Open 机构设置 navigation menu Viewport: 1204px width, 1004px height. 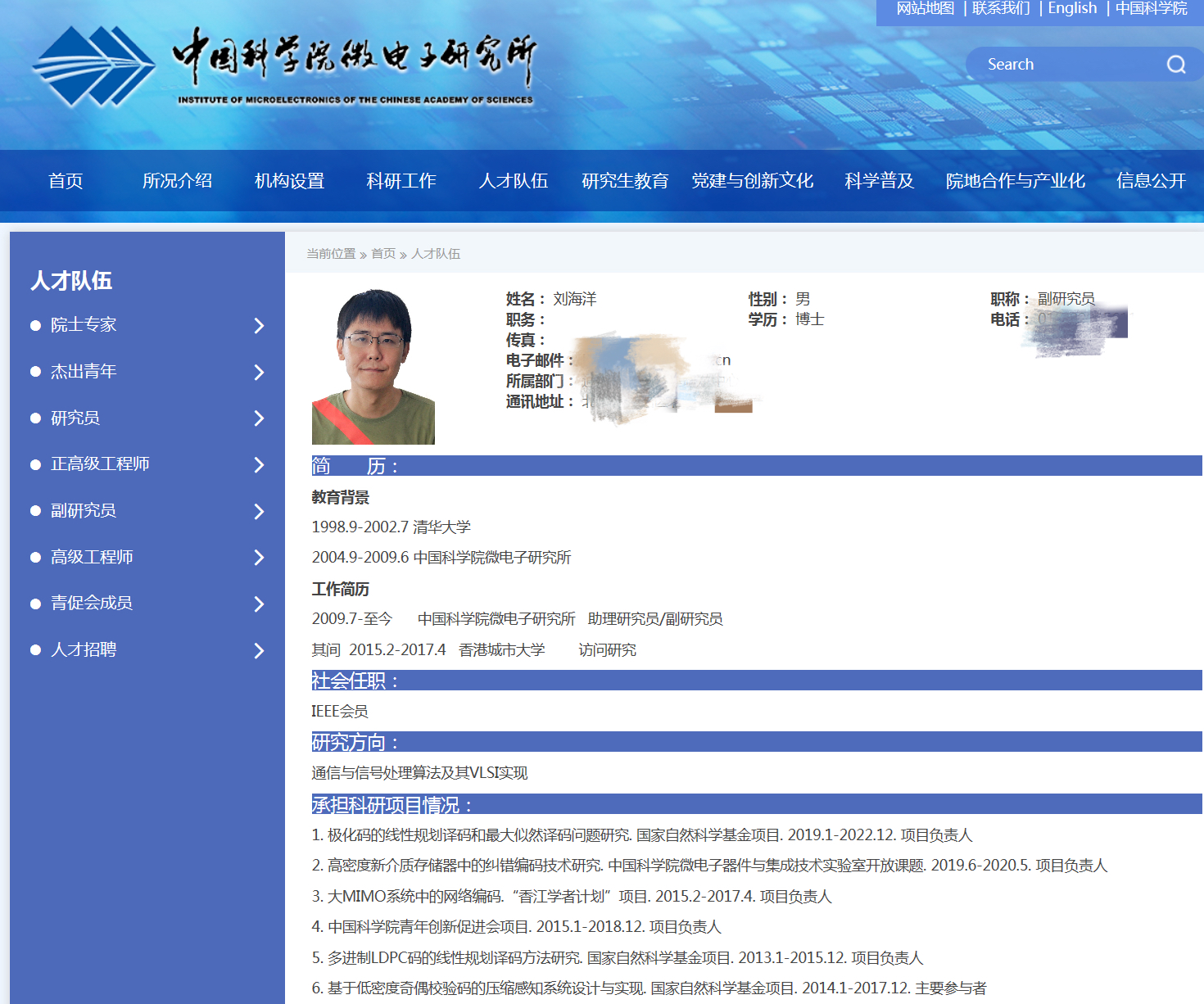click(x=289, y=181)
